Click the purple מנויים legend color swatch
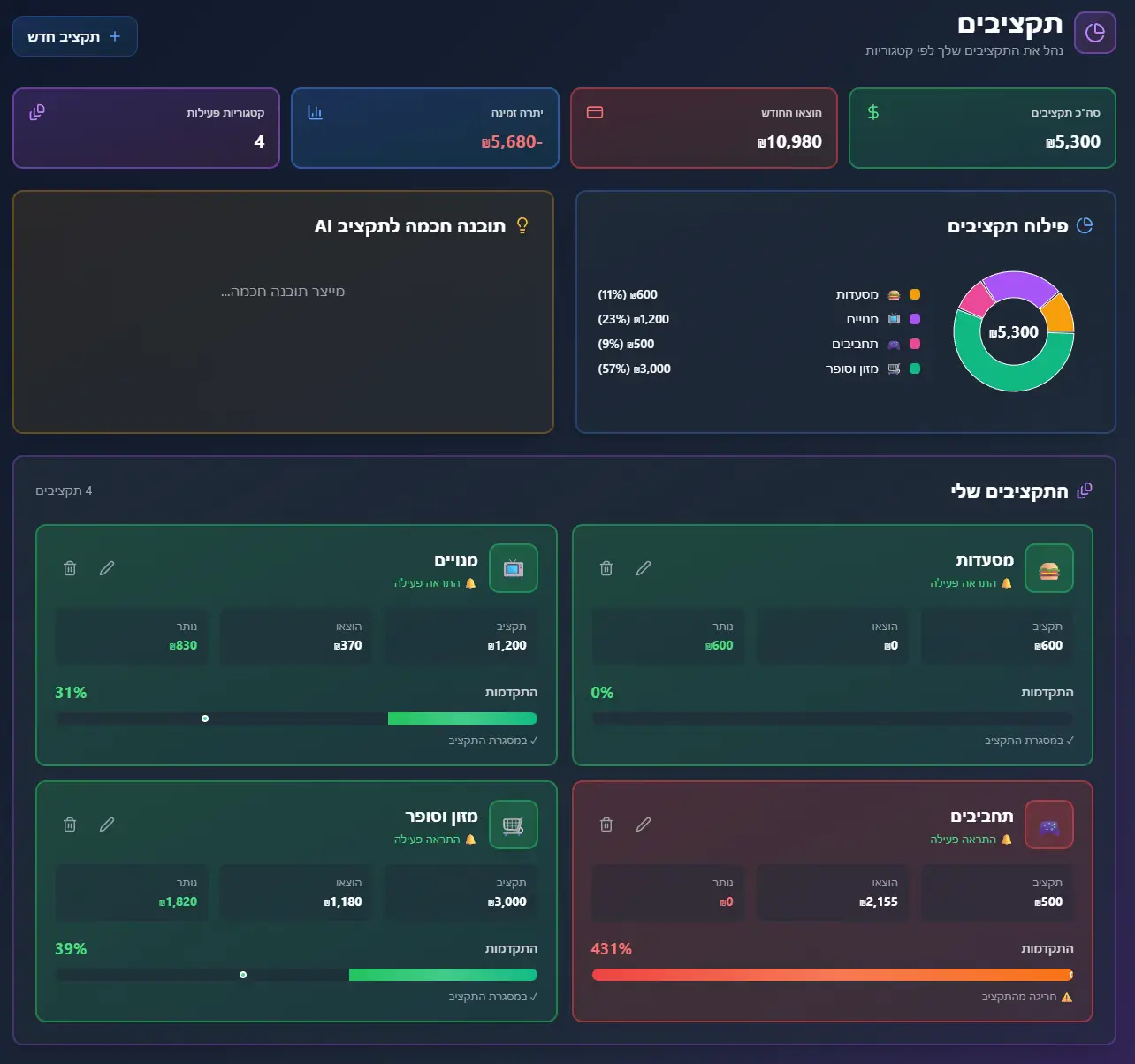Screen dimensions: 1135x1064 [x=915, y=319]
